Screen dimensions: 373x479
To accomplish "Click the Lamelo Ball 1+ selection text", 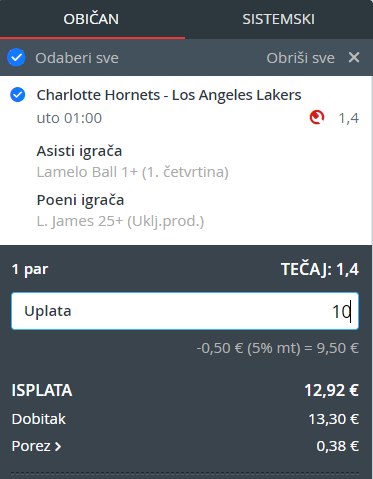I will click(x=133, y=172).
